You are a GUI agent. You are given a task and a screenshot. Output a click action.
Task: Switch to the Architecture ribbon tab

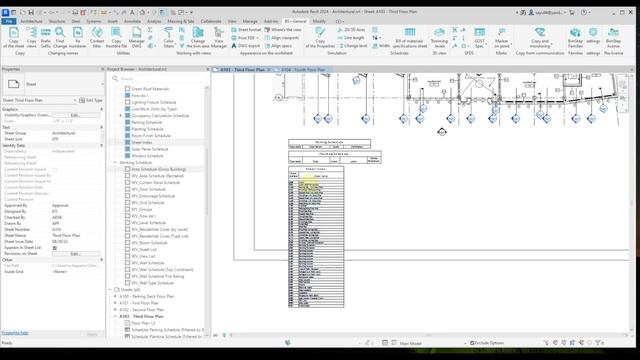click(x=31, y=21)
